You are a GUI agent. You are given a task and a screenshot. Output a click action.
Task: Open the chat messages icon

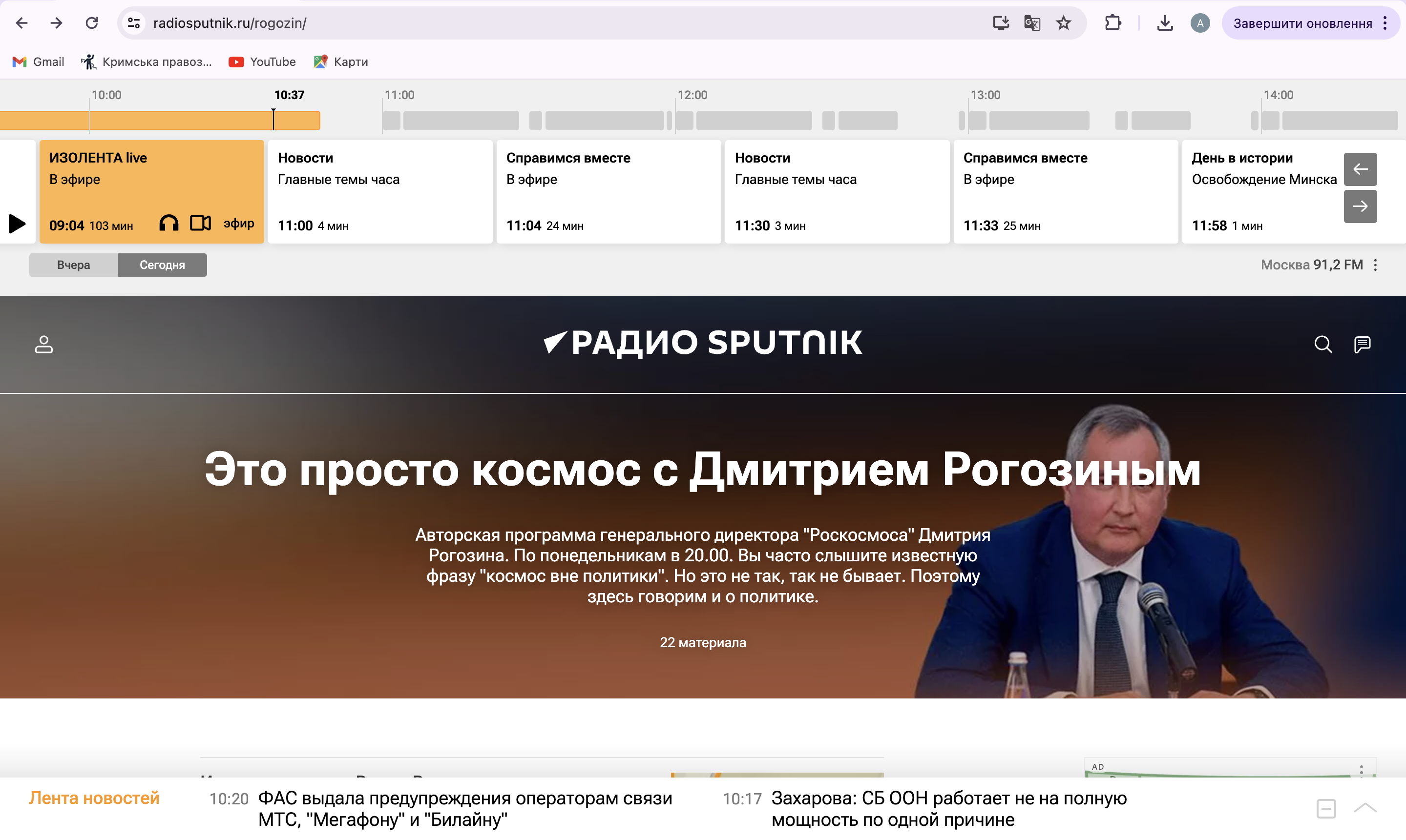1362,344
